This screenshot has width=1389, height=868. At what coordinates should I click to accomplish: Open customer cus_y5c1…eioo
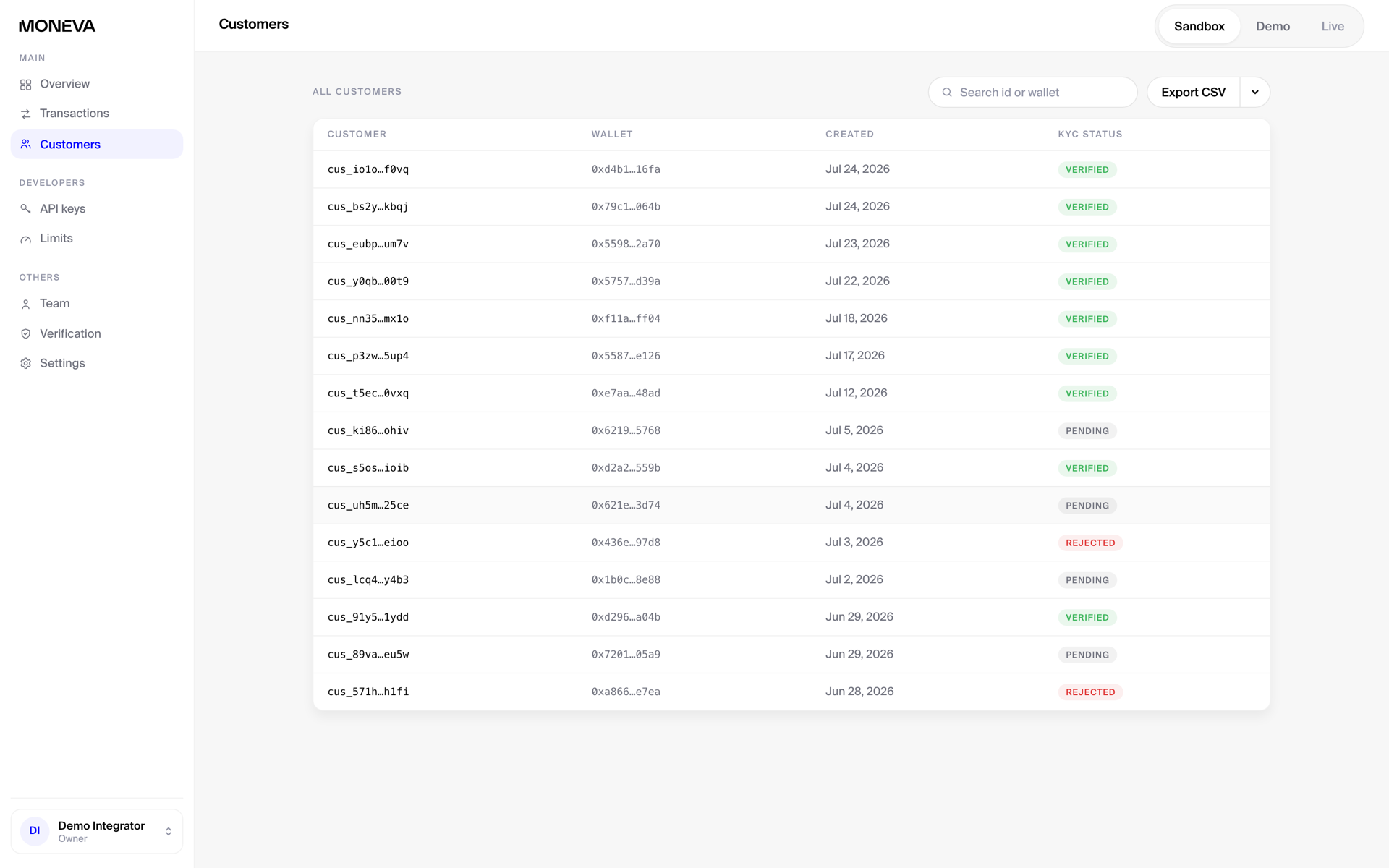[791, 542]
